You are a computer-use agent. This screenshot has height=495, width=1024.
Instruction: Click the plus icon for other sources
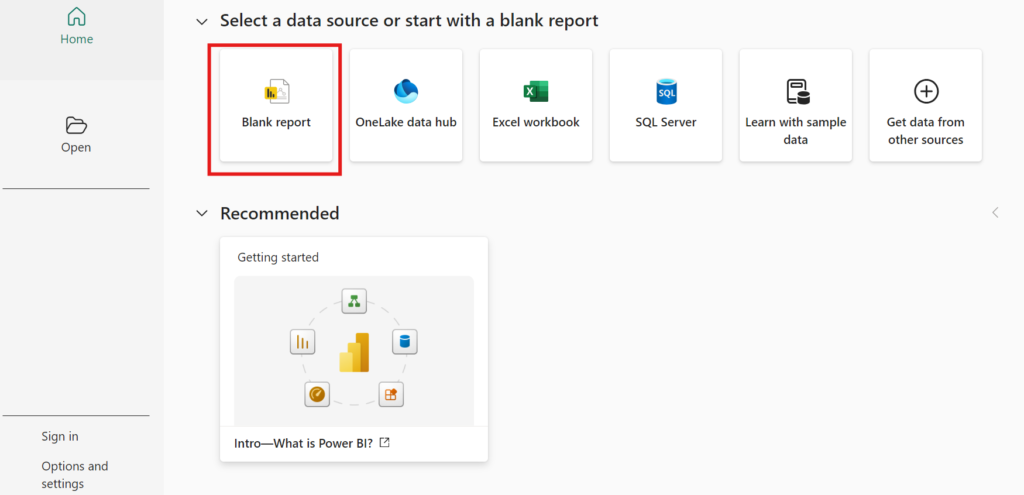[x=926, y=91]
